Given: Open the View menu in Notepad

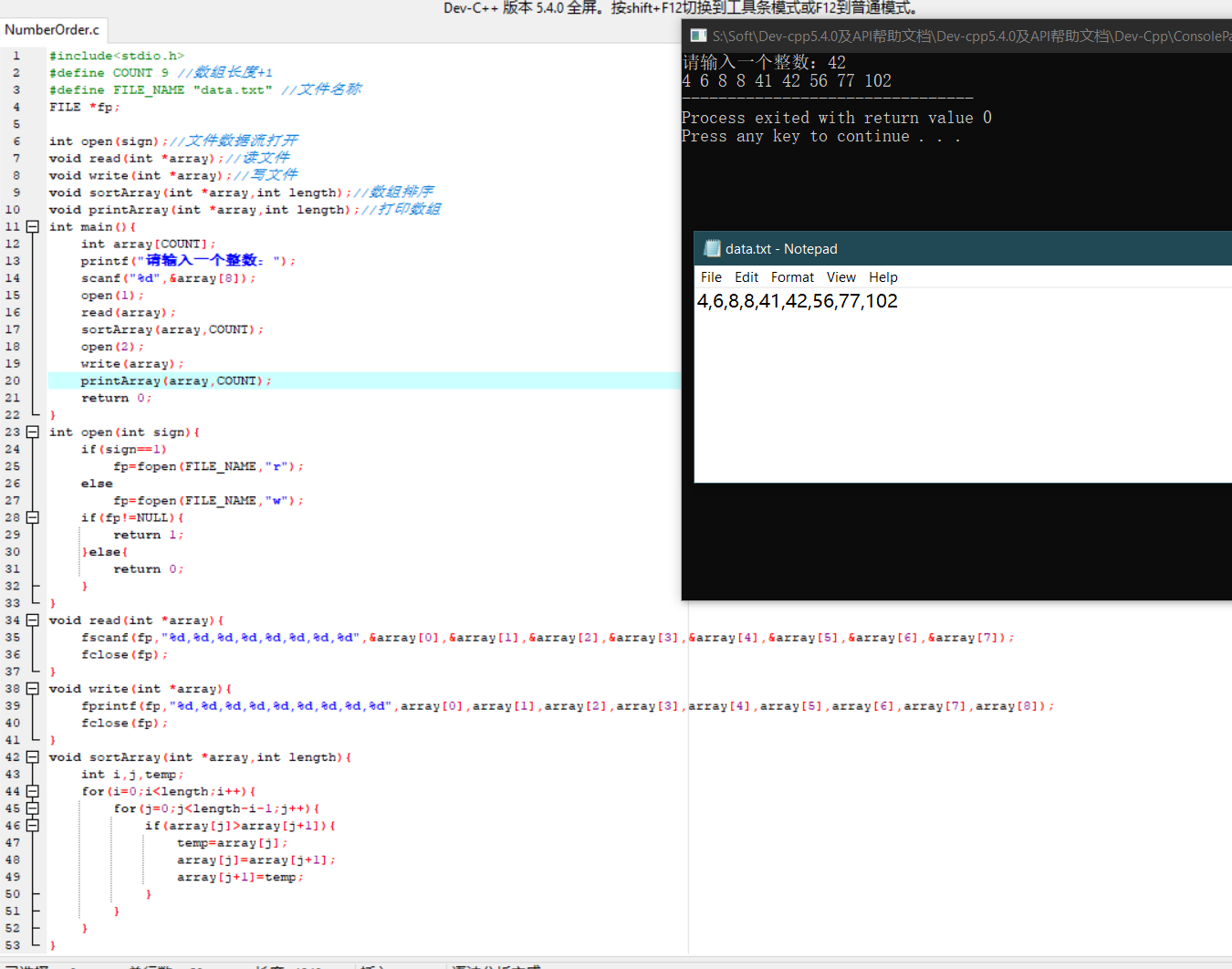Looking at the screenshot, I should point(841,277).
